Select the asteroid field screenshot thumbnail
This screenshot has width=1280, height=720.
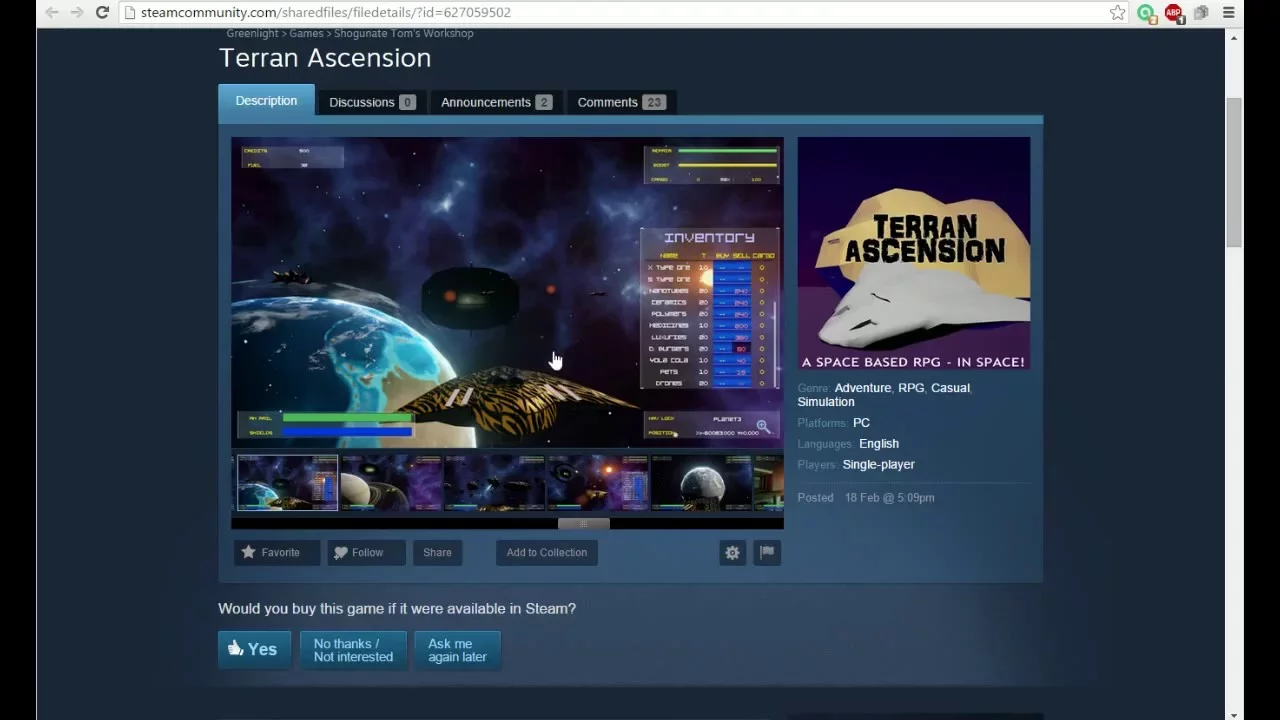click(x=495, y=483)
